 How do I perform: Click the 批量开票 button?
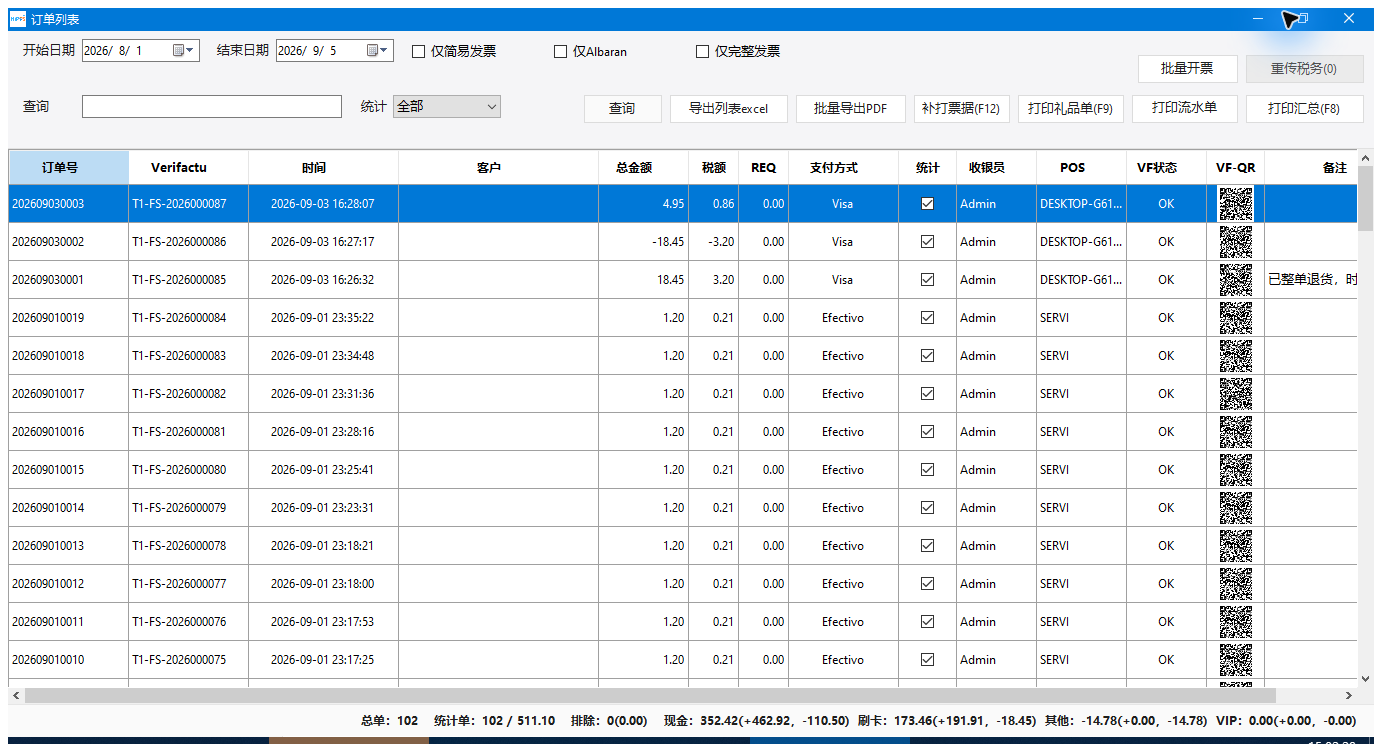[x=1187, y=68]
